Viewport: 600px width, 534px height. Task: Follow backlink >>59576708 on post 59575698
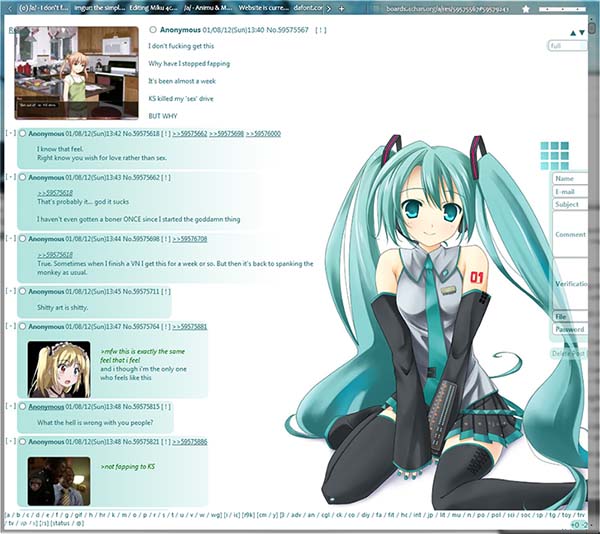(190, 239)
